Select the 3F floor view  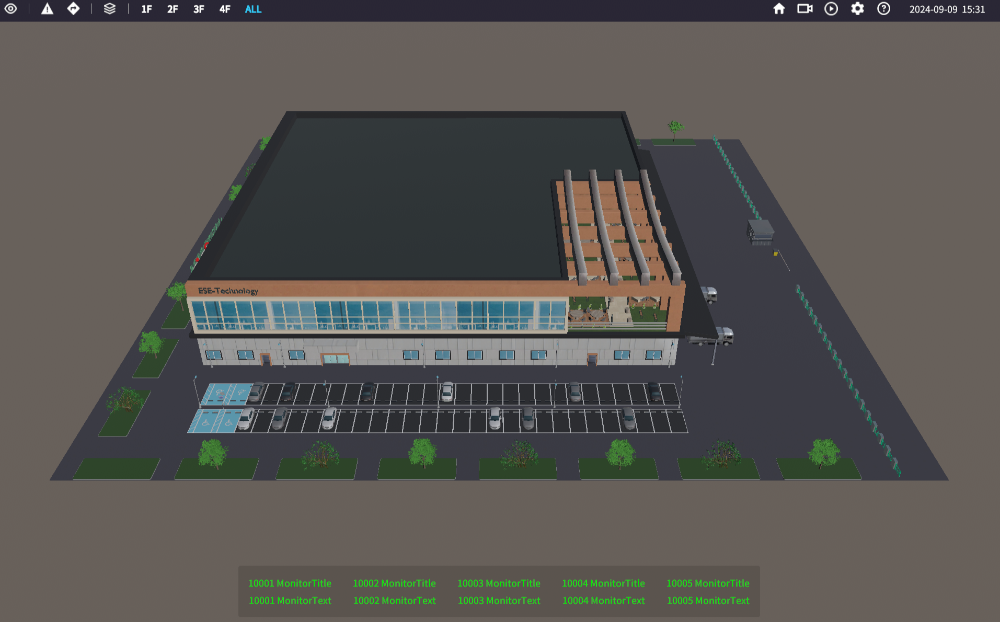199,9
